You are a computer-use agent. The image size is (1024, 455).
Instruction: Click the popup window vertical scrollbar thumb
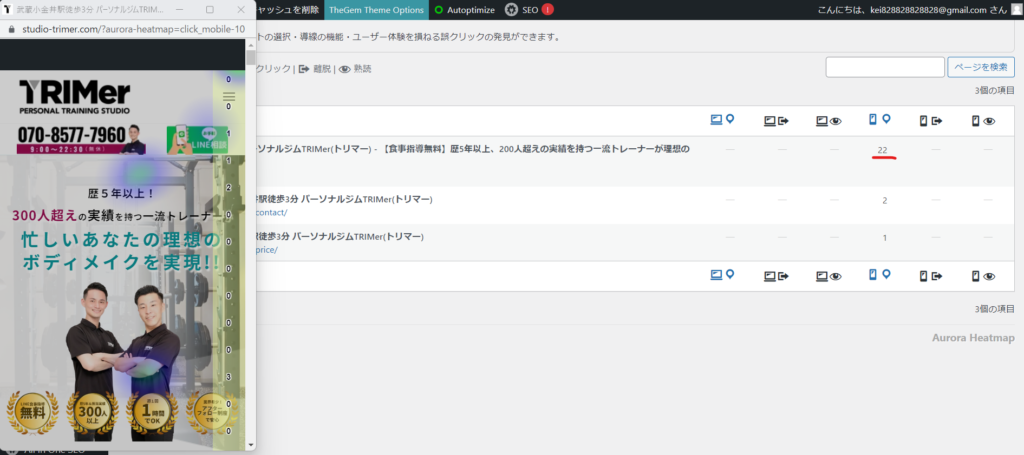251,57
